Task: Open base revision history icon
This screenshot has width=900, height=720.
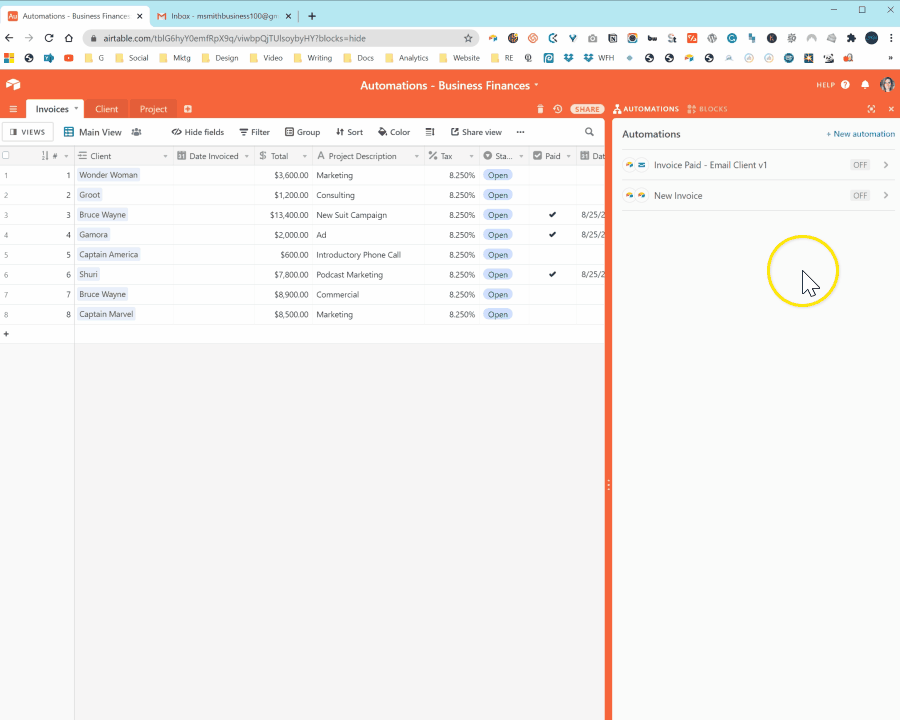Action: coord(557,109)
